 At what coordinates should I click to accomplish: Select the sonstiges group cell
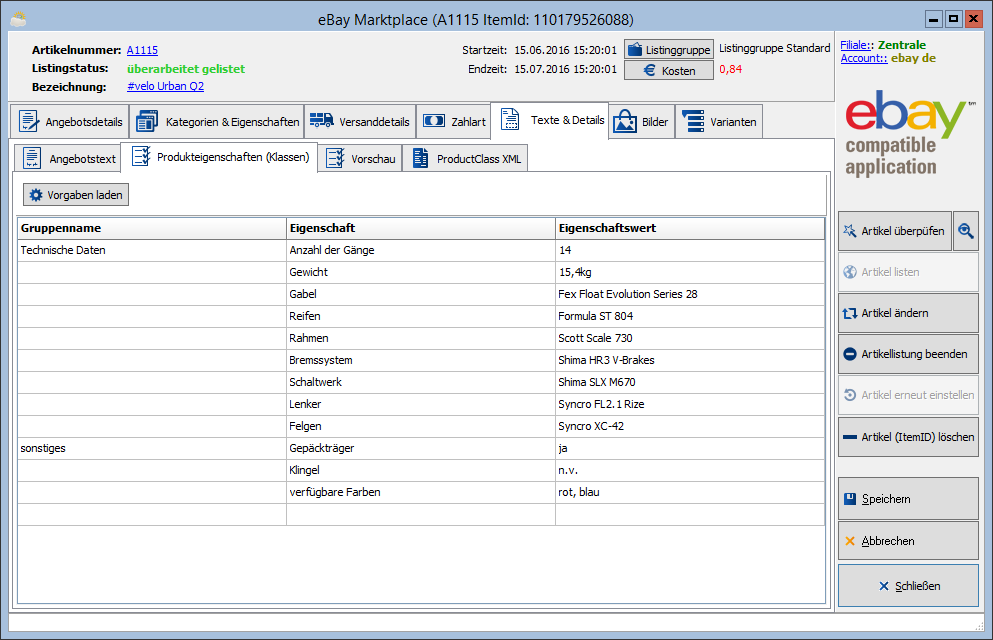tap(152, 448)
